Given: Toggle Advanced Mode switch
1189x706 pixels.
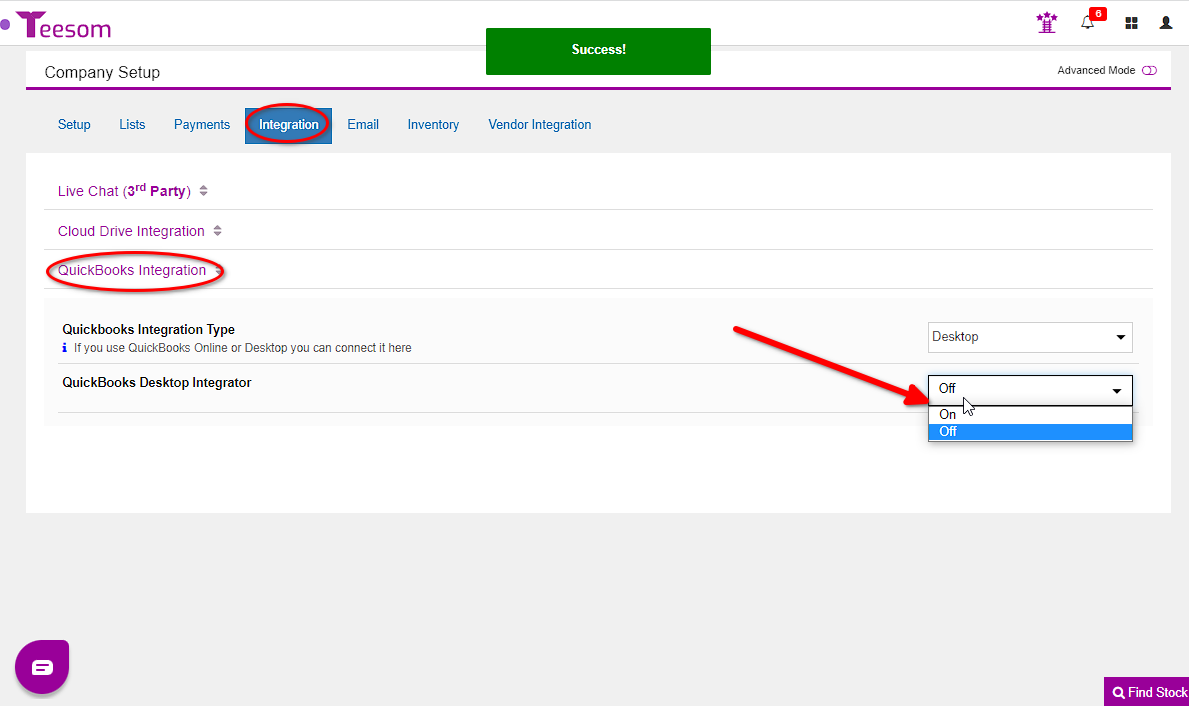Looking at the screenshot, I should (x=1150, y=71).
